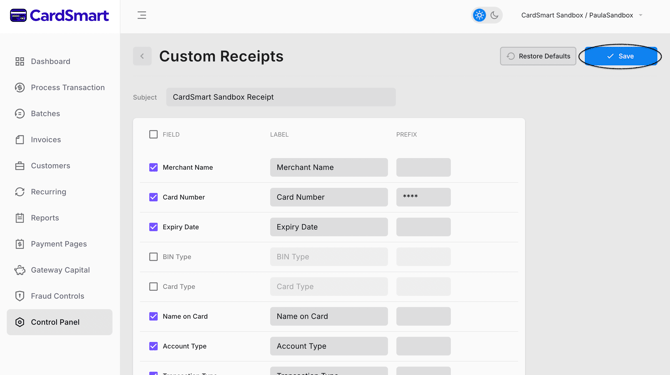The image size is (670, 375).
Task: Click the Reports clipboard icon
Action: [20, 218]
